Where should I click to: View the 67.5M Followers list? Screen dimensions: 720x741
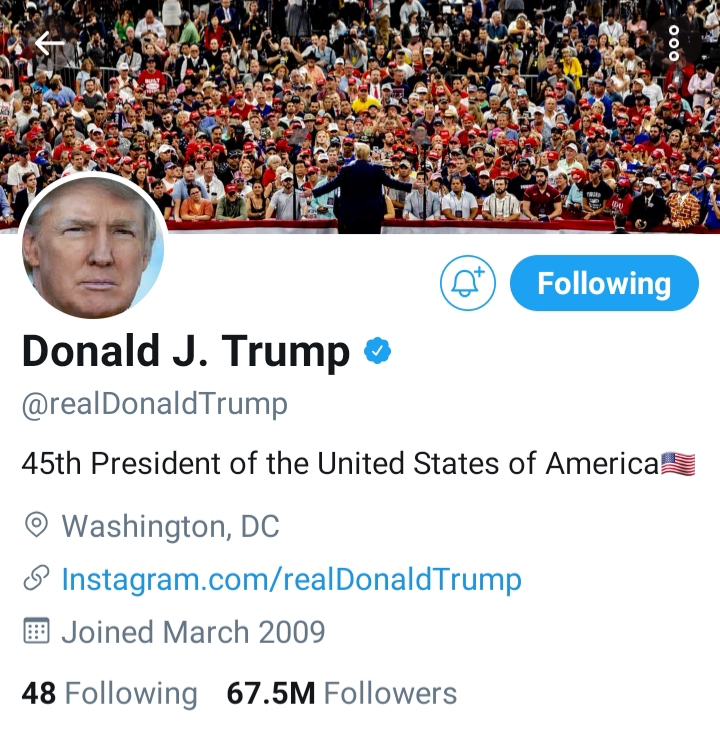pyautogui.click(x=342, y=694)
